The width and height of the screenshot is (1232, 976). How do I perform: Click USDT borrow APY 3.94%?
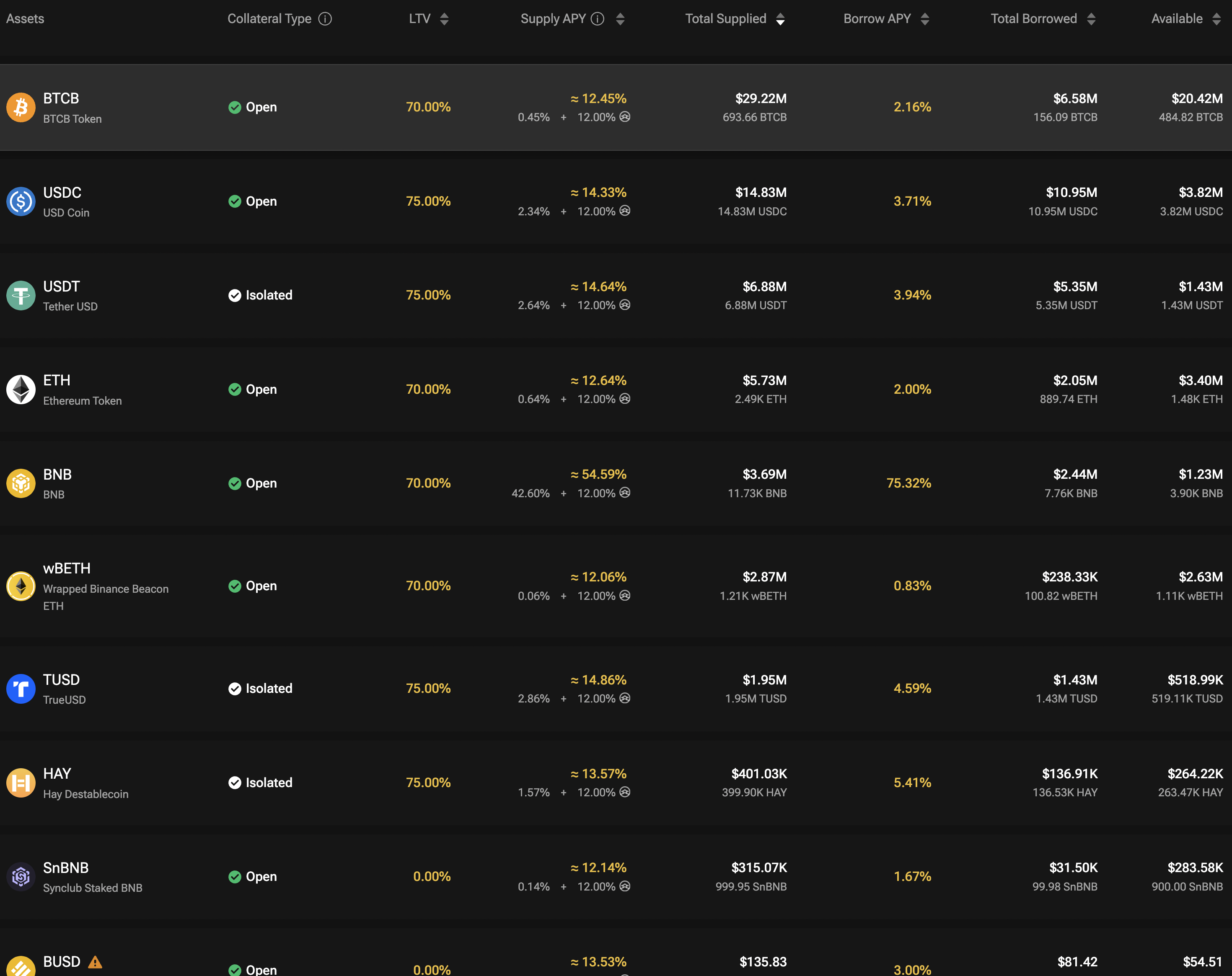click(913, 295)
